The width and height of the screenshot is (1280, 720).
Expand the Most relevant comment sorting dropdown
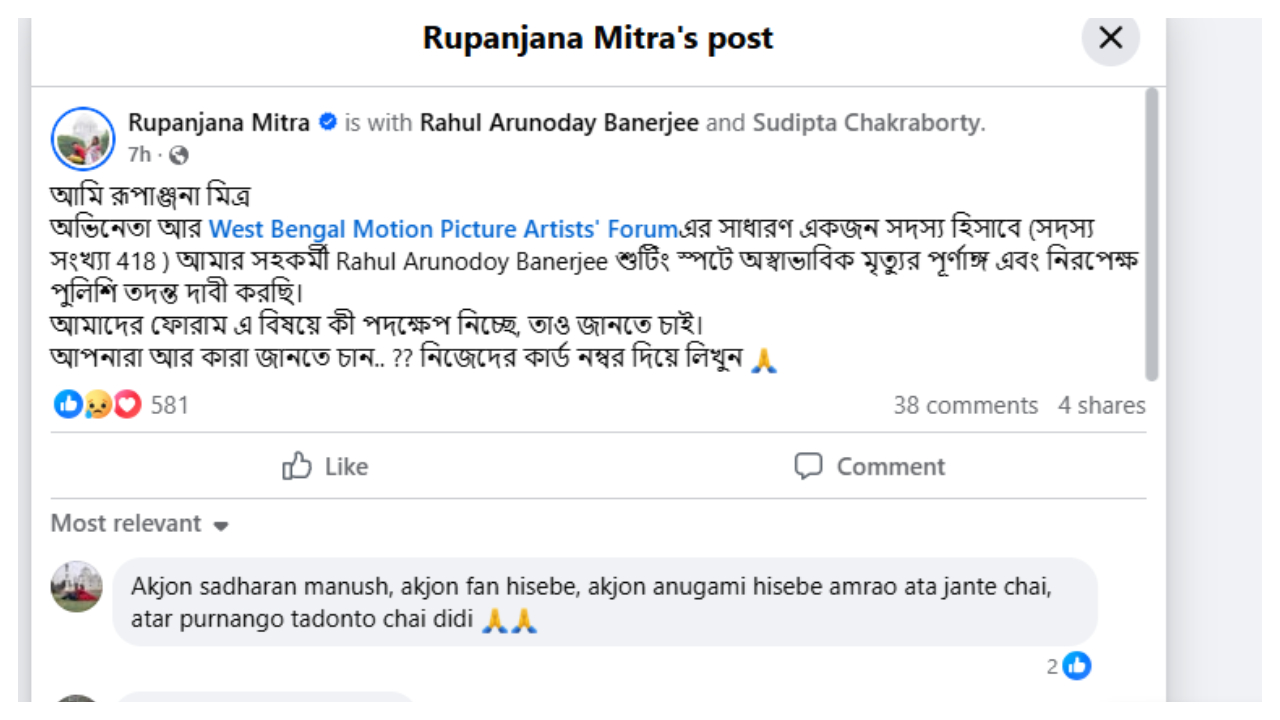coord(140,524)
